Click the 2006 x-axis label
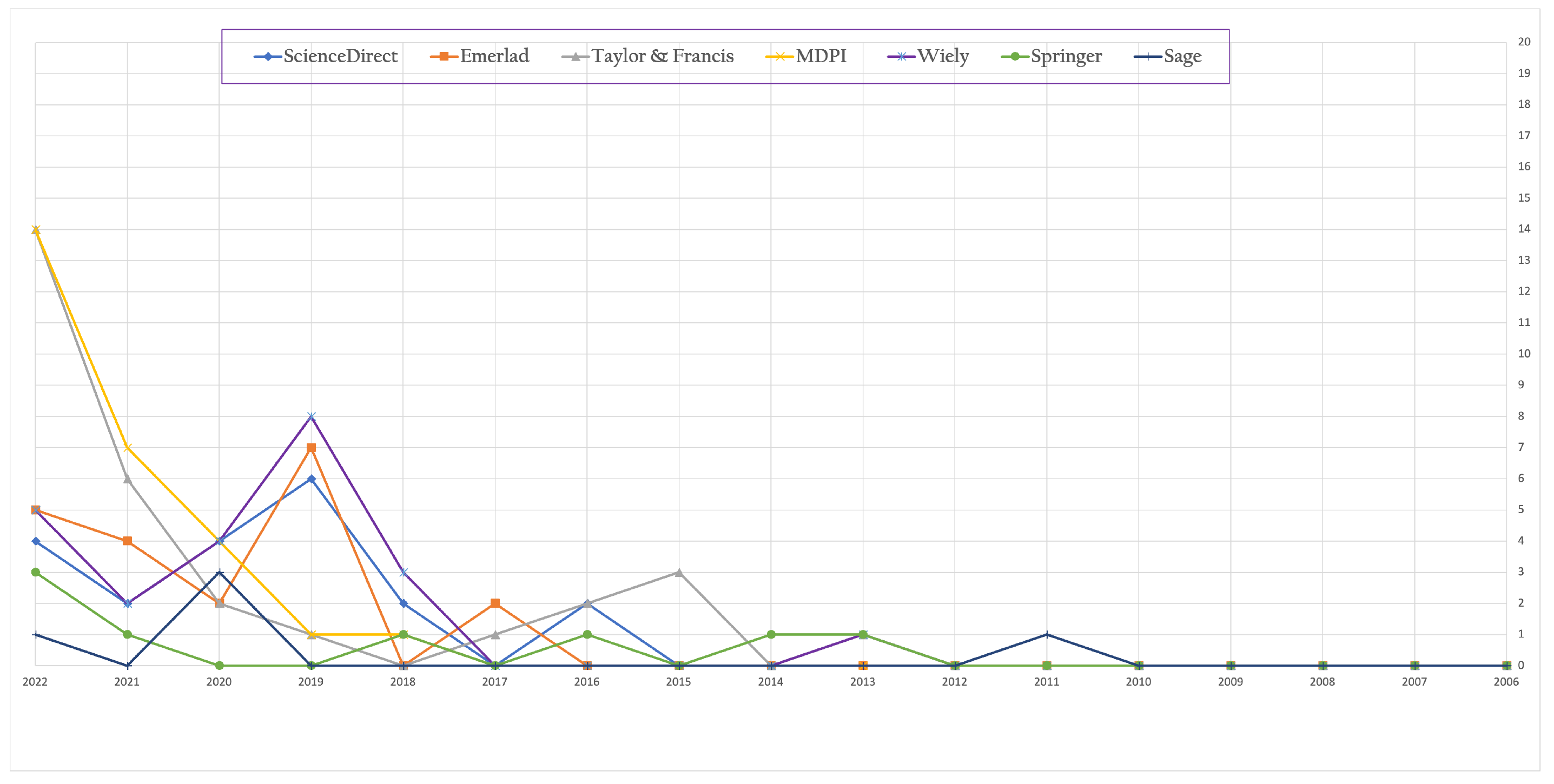 pyautogui.click(x=1506, y=682)
